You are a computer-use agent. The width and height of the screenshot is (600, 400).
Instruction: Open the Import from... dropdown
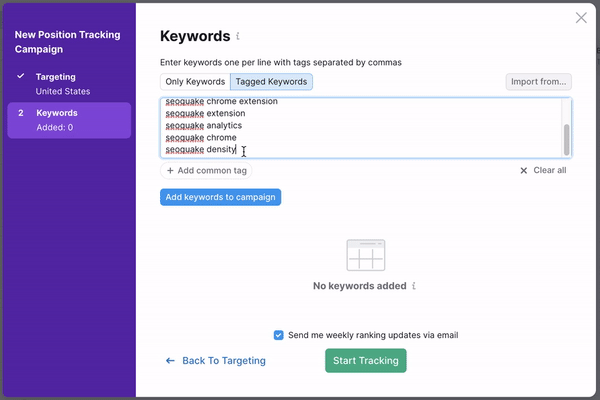538,82
